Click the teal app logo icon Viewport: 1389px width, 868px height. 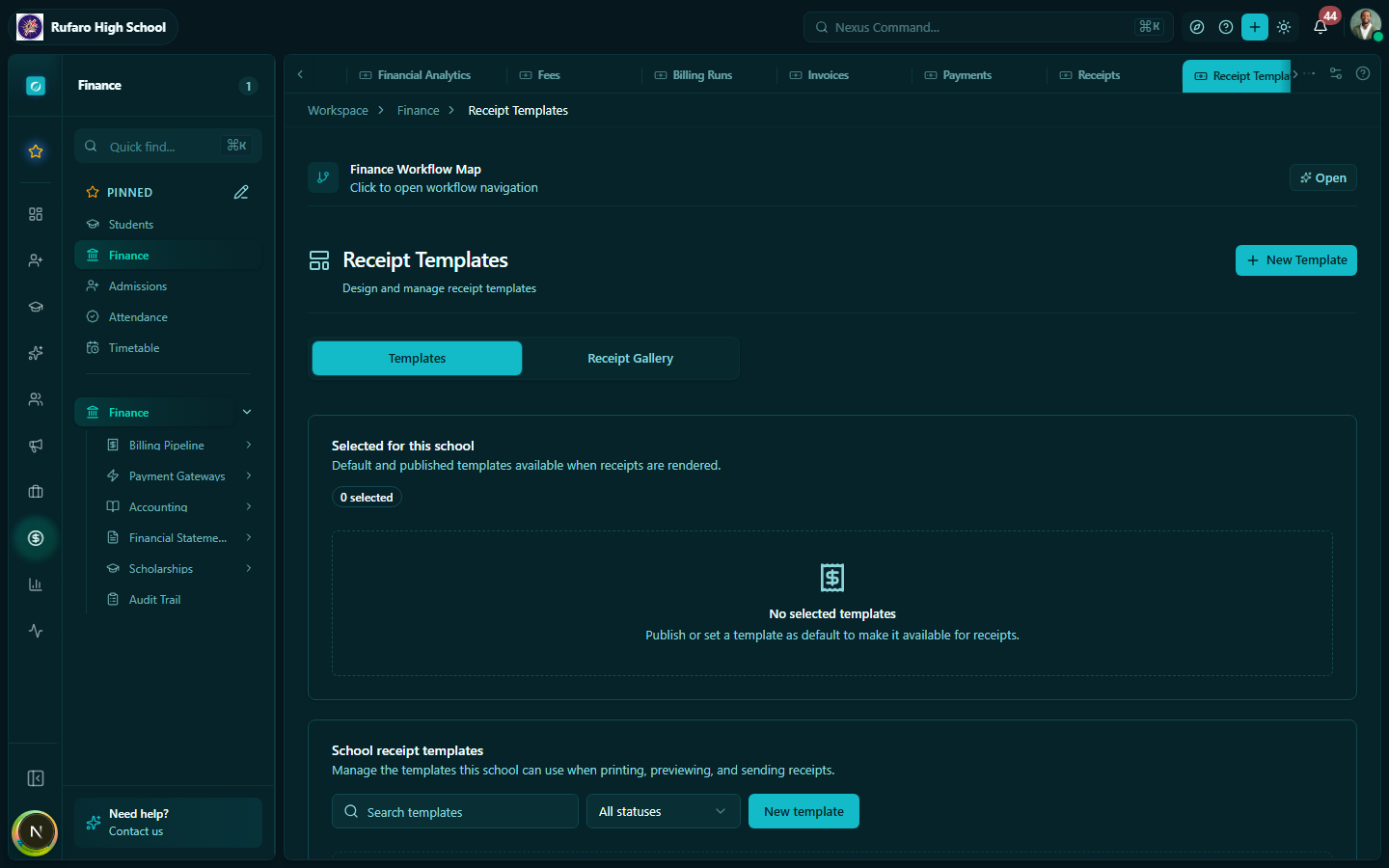tap(36, 86)
